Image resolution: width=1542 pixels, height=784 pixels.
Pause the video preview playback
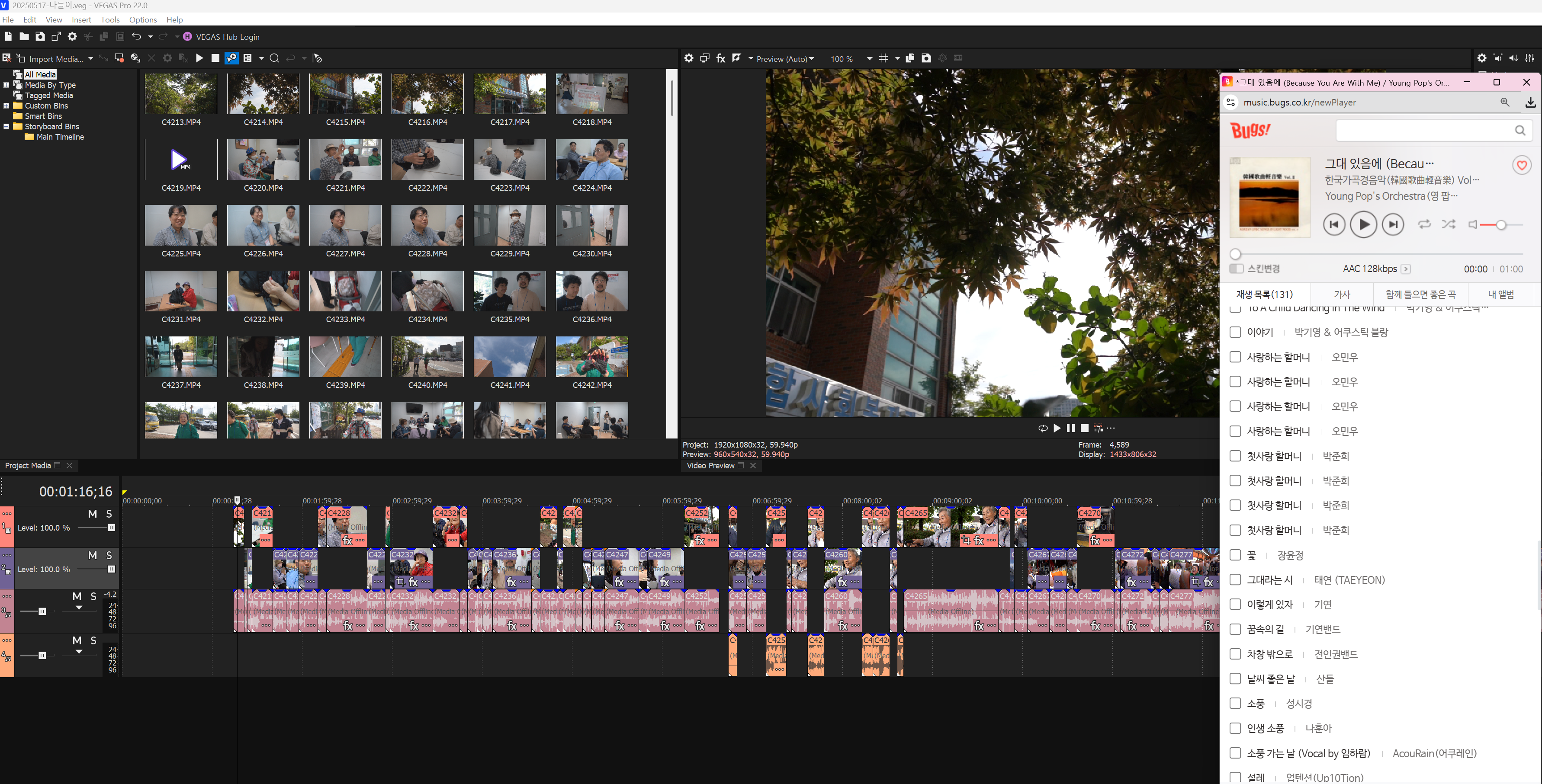point(1070,428)
